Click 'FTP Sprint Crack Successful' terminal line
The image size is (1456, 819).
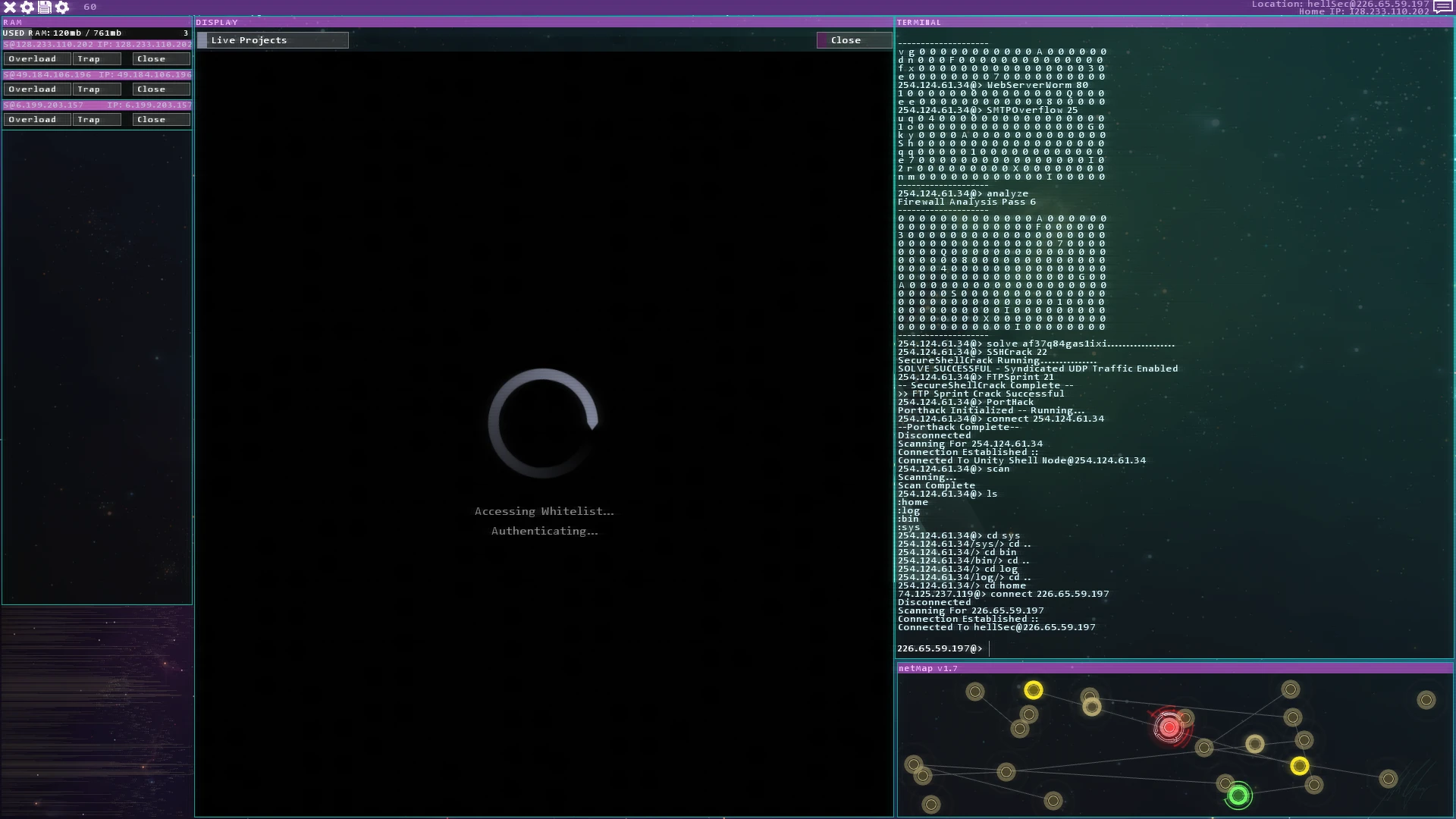981,394
